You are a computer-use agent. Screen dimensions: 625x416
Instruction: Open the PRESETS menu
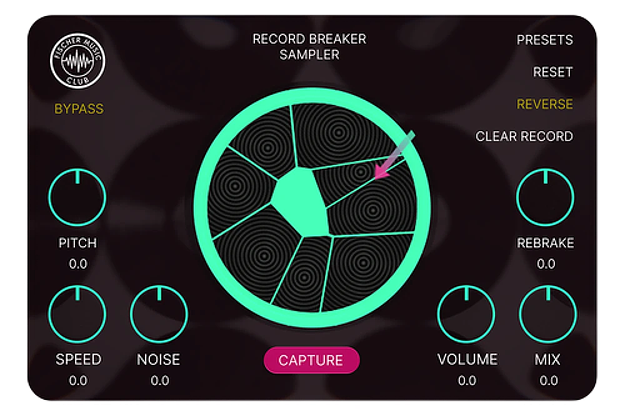tap(544, 40)
